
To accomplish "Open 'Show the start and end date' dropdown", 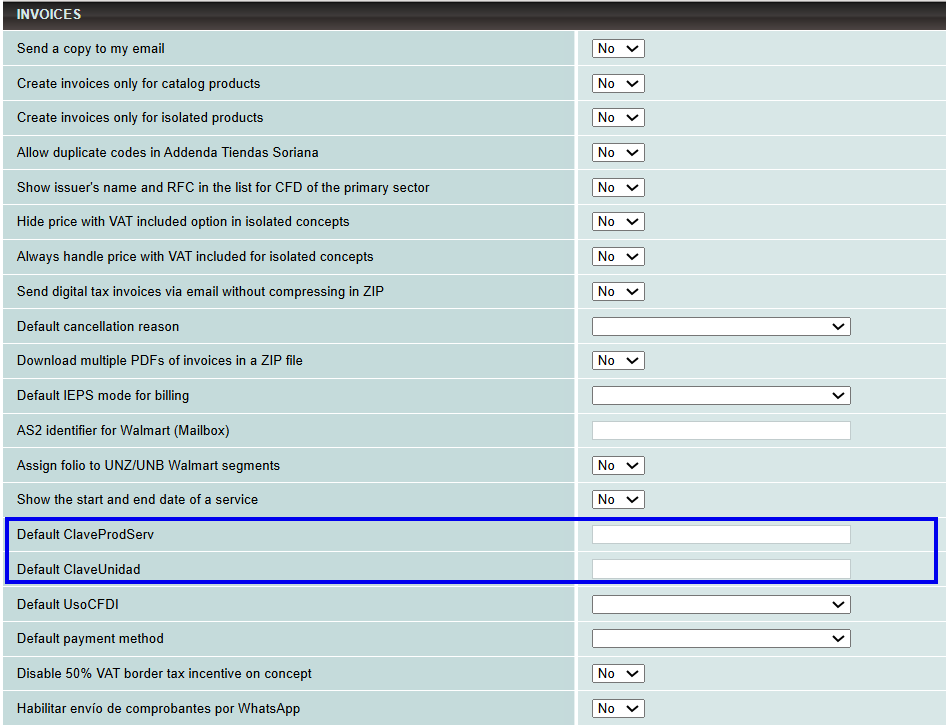I will (618, 500).
